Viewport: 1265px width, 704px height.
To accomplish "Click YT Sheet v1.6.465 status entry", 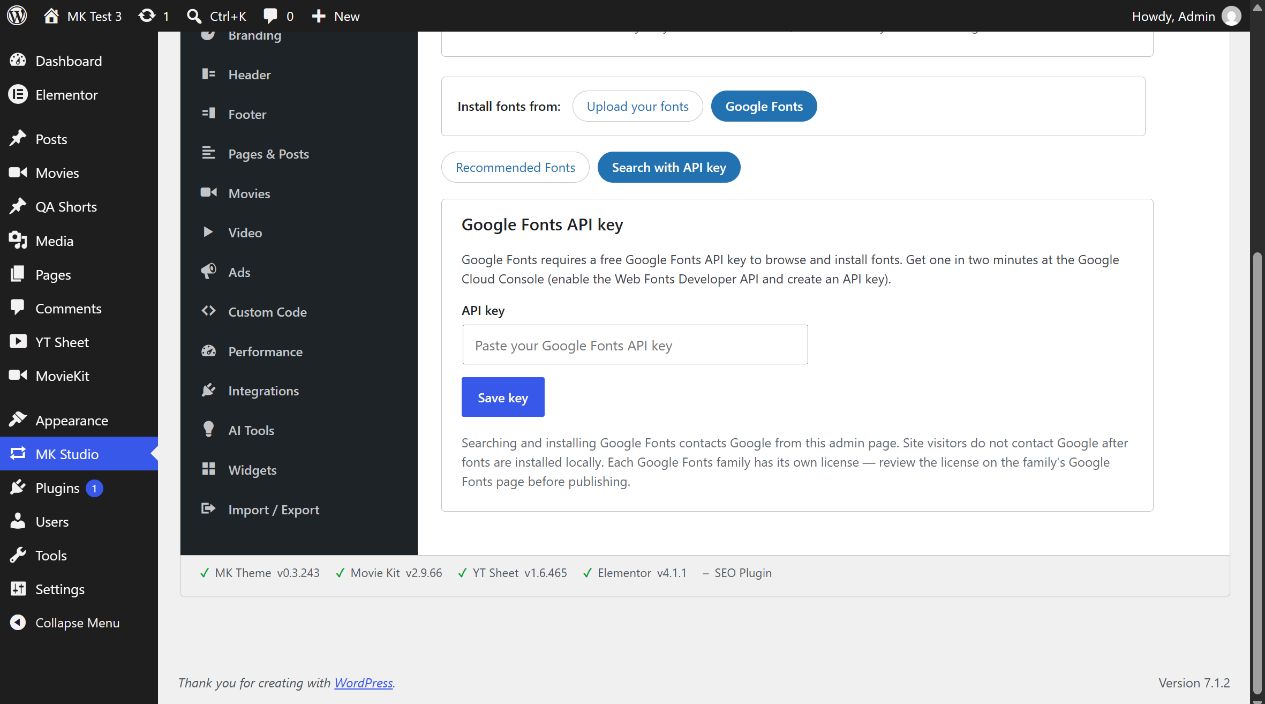I will tap(512, 573).
